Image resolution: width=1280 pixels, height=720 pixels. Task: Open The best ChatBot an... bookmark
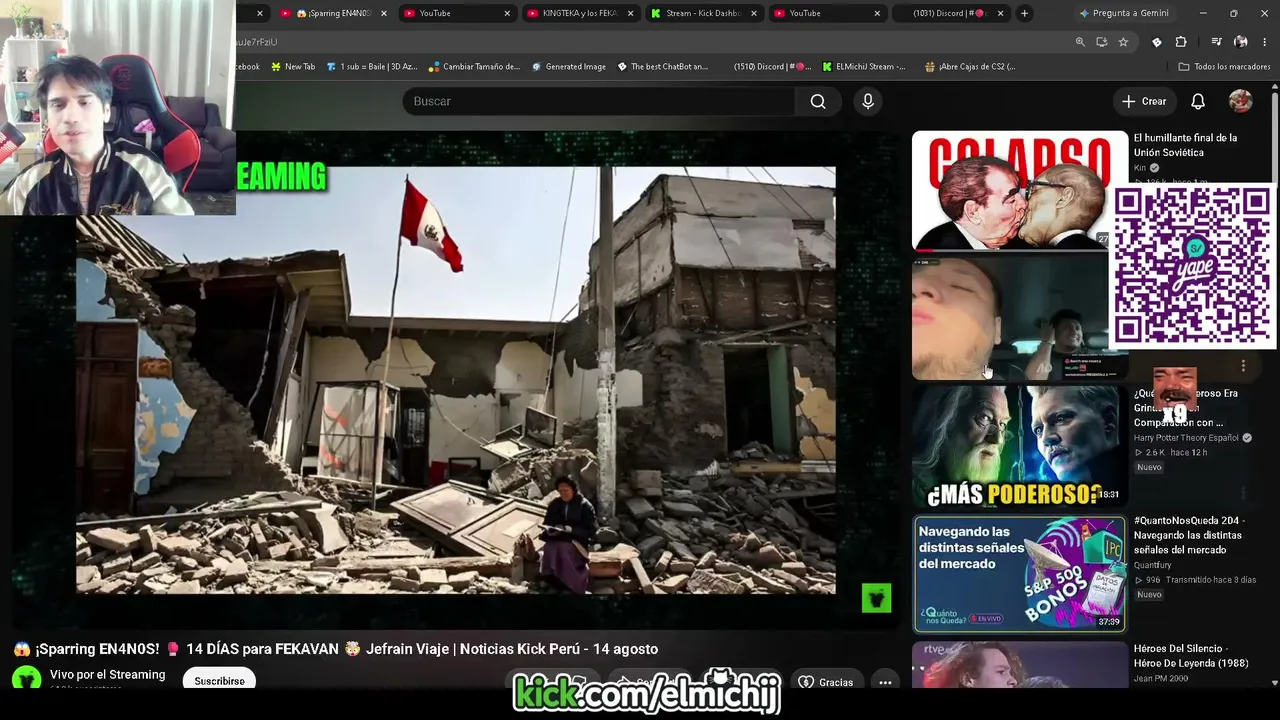(663, 67)
